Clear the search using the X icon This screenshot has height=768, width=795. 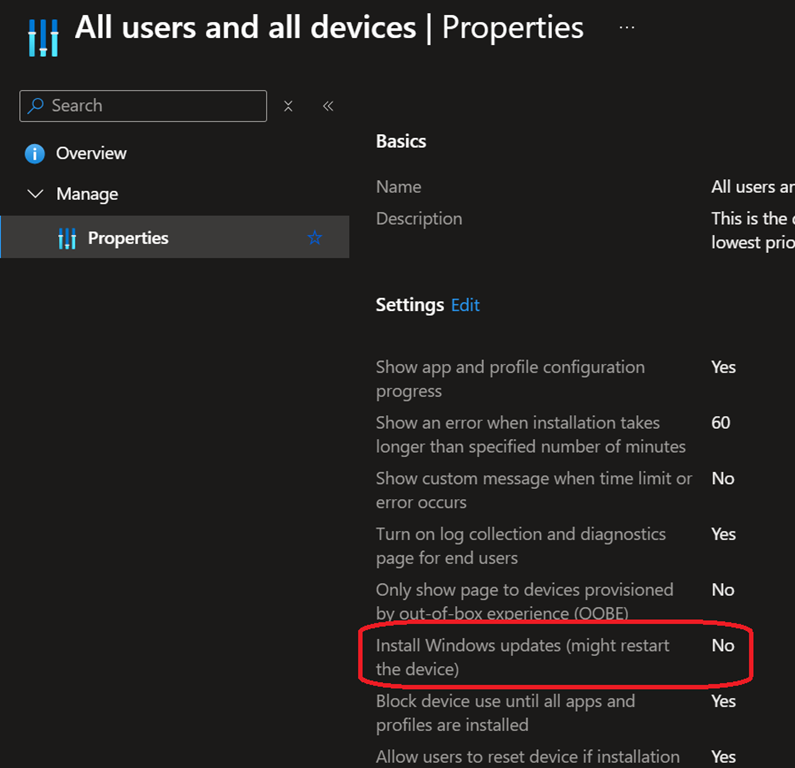288,106
